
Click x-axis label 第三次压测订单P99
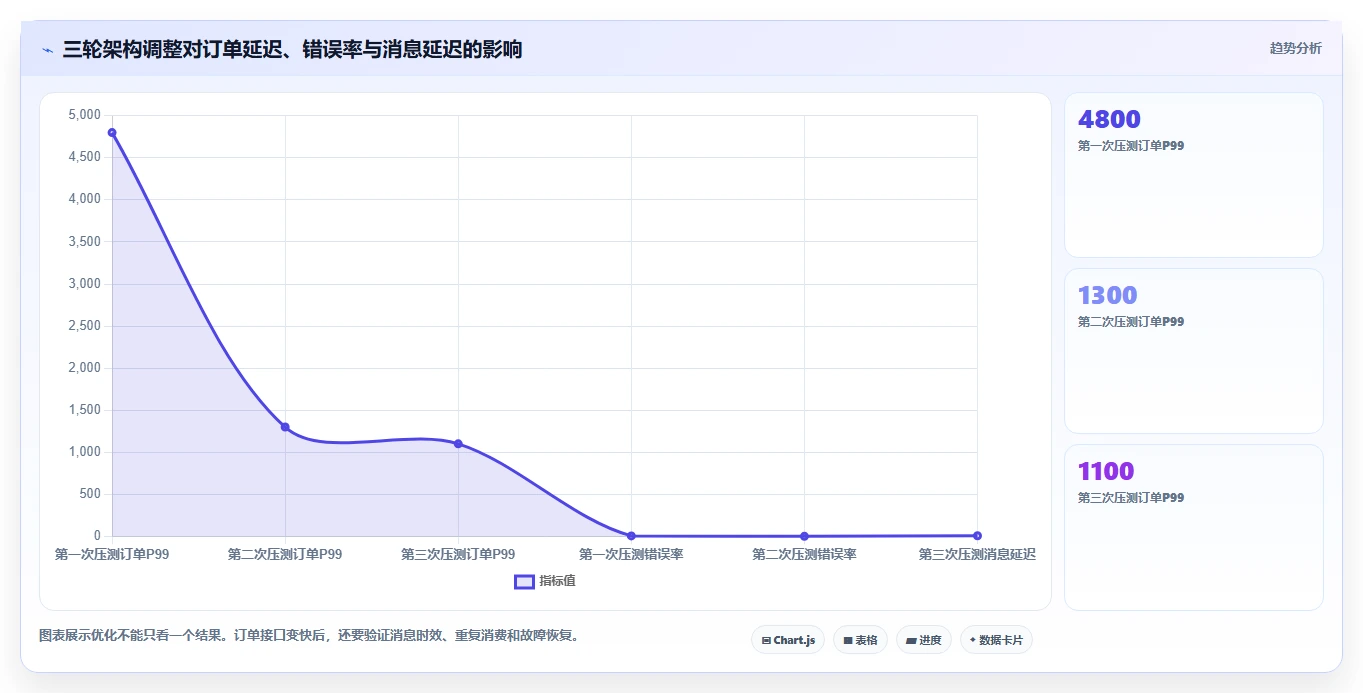click(458, 554)
